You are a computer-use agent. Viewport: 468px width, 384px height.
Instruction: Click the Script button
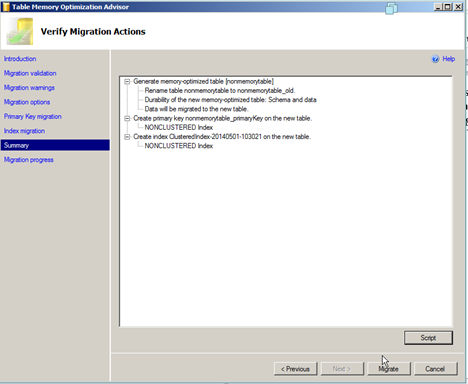pyautogui.click(x=428, y=338)
